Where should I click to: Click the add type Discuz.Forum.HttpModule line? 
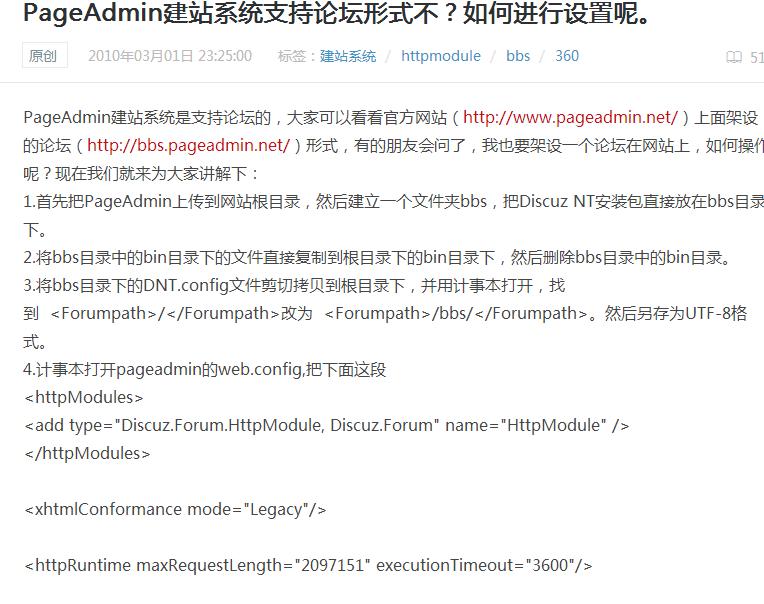pos(326,425)
